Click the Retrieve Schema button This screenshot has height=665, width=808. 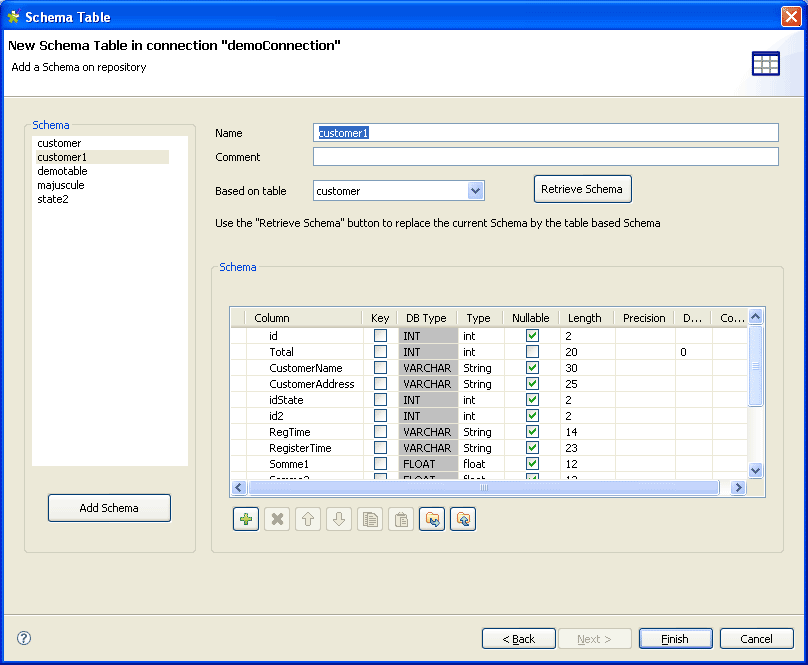pos(582,189)
